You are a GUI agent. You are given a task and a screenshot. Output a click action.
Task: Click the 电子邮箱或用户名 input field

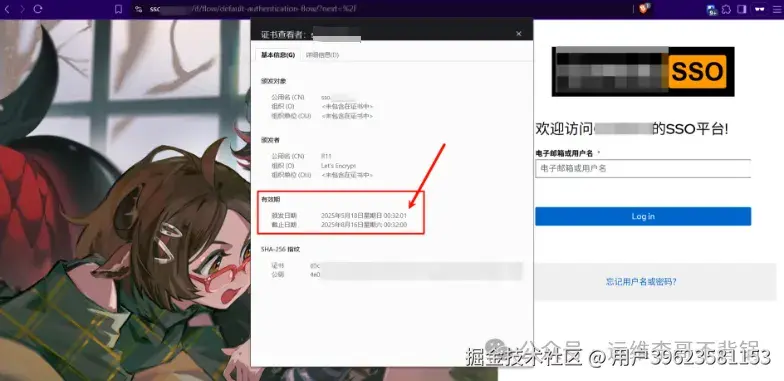(643, 168)
